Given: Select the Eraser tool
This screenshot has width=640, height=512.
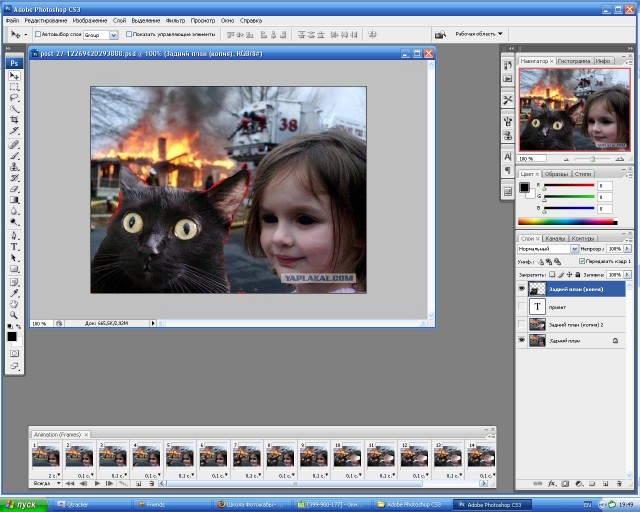Looking at the screenshot, I should click(x=14, y=189).
